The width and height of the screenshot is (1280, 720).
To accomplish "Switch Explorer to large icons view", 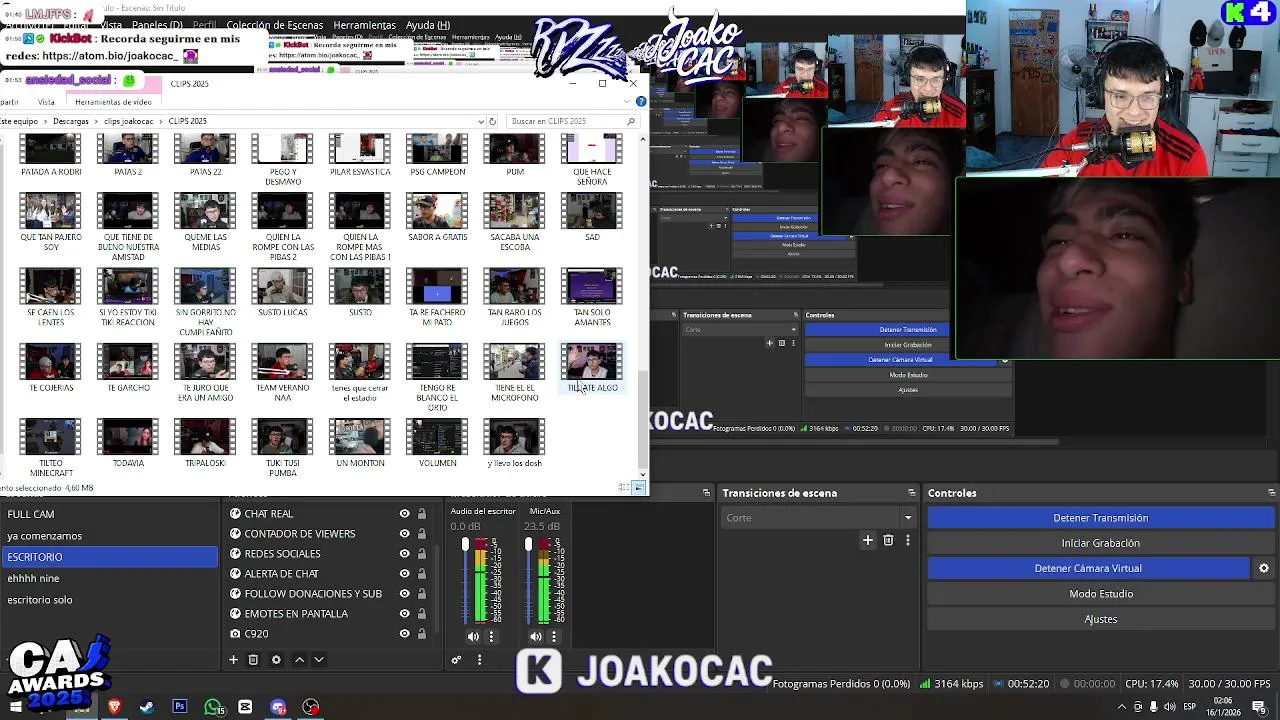I will (x=639, y=487).
